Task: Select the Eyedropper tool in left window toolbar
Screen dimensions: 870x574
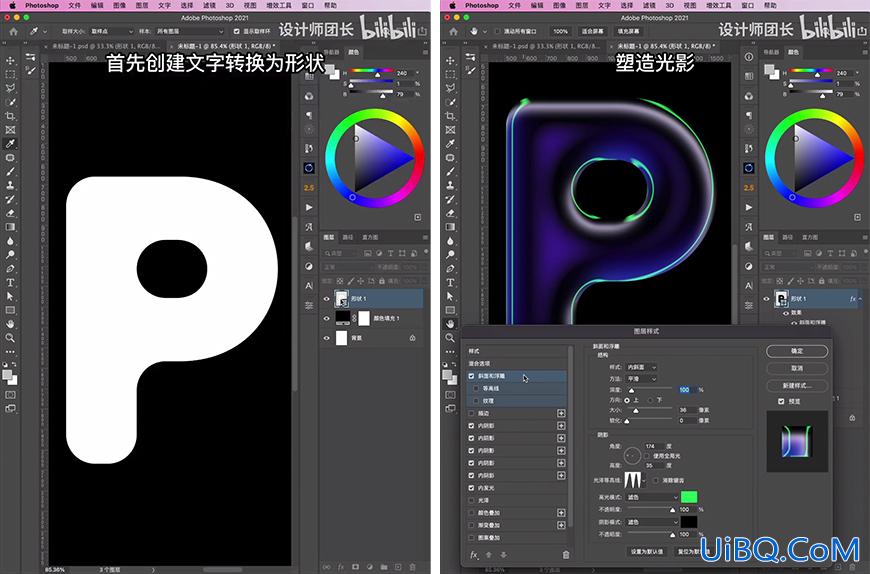Action: [10, 144]
